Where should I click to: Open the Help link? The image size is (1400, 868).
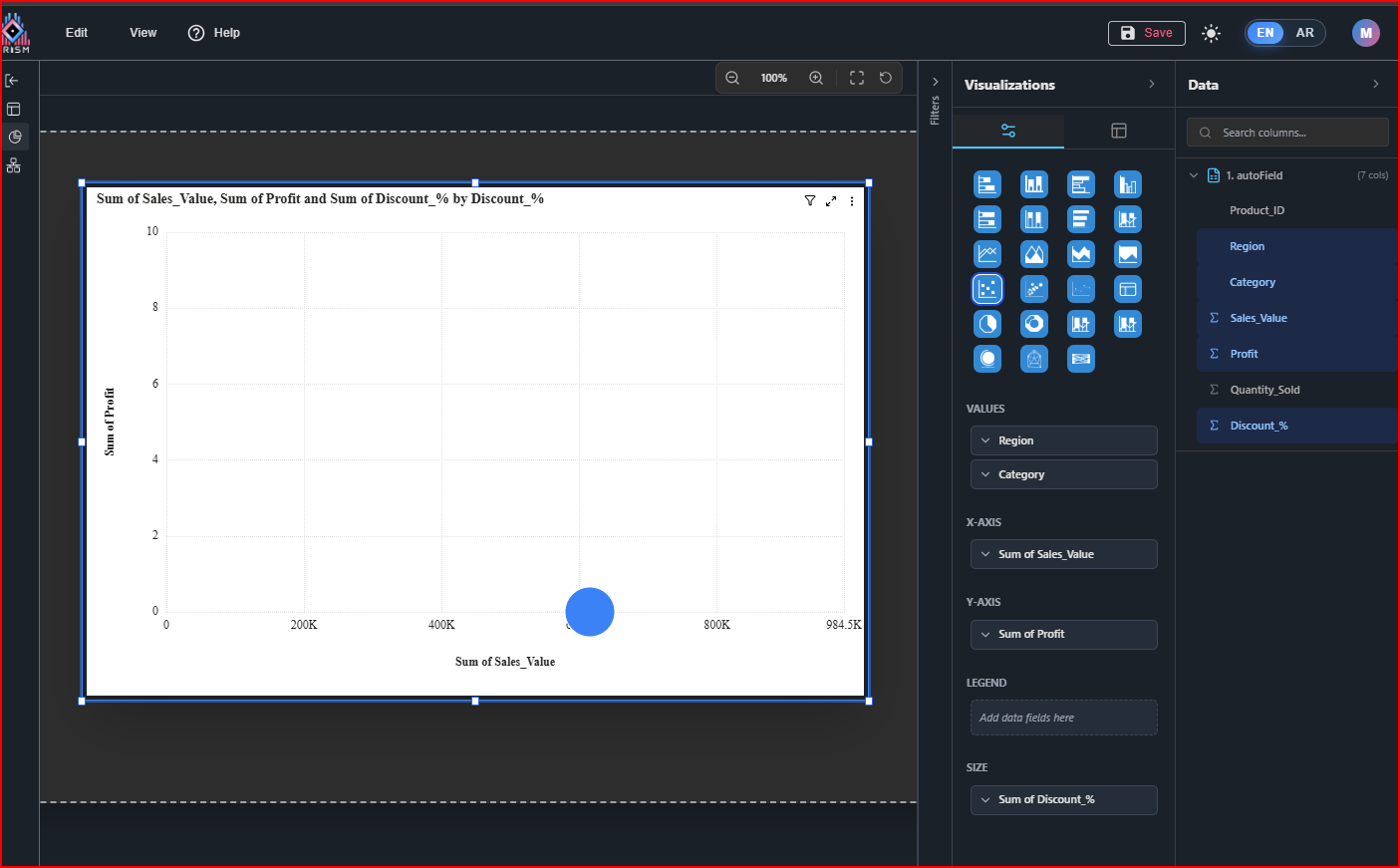pyautogui.click(x=215, y=33)
